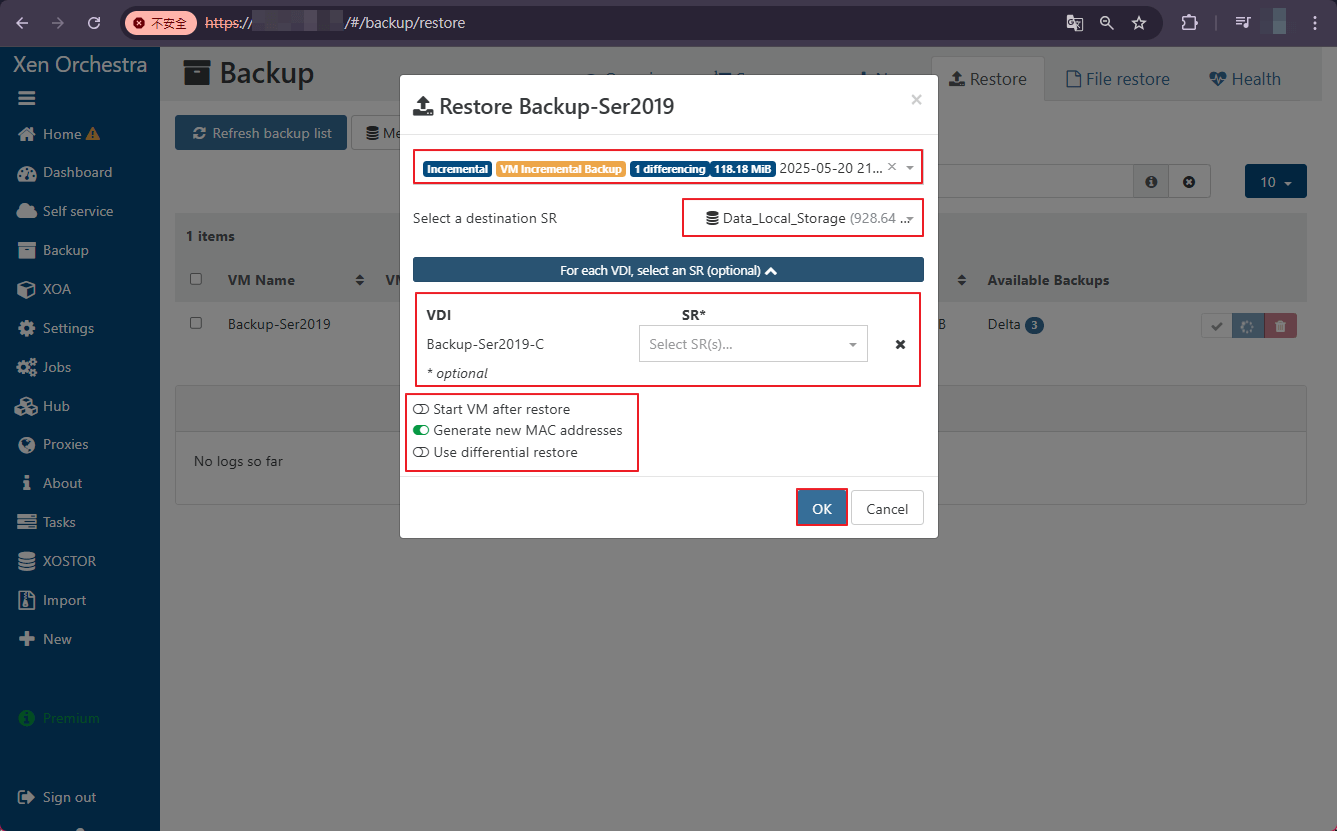Select Backup in the sidebar
Screen dimensions: 1337x831
[x=65, y=250]
